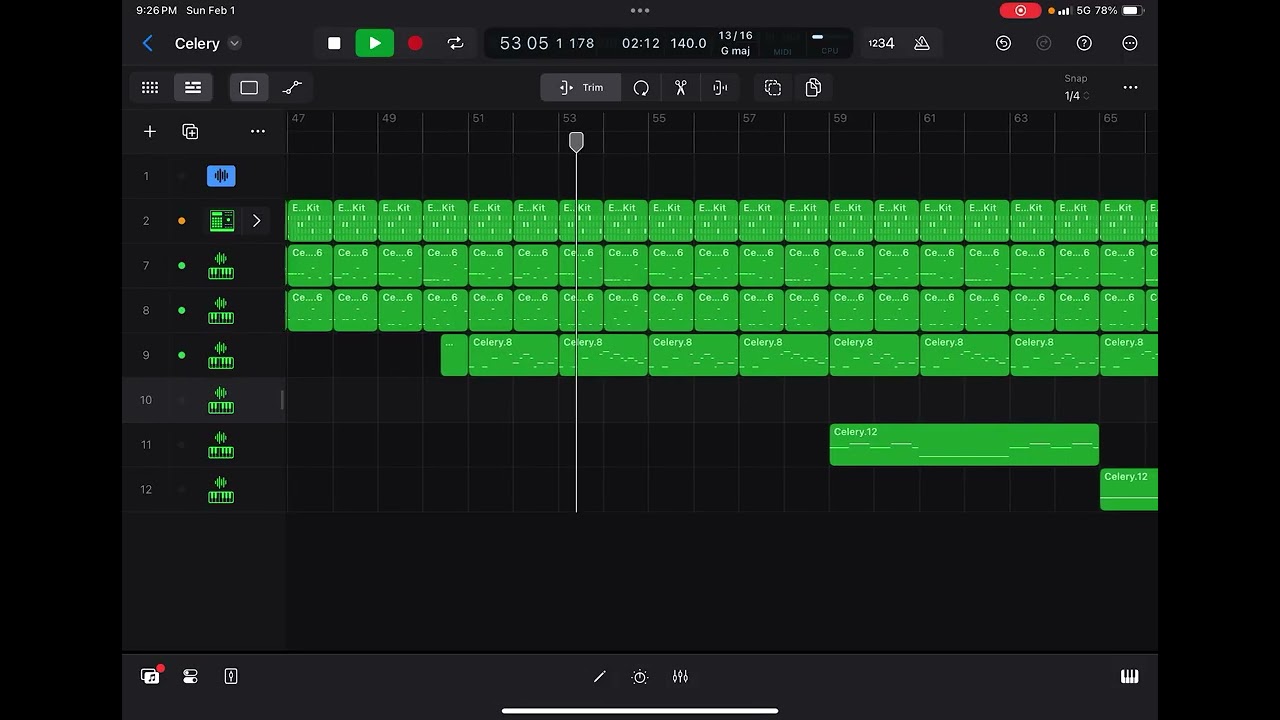The image size is (1280, 720).
Task: Select the blue audio icon on track 1
Action: coord(221,176)
